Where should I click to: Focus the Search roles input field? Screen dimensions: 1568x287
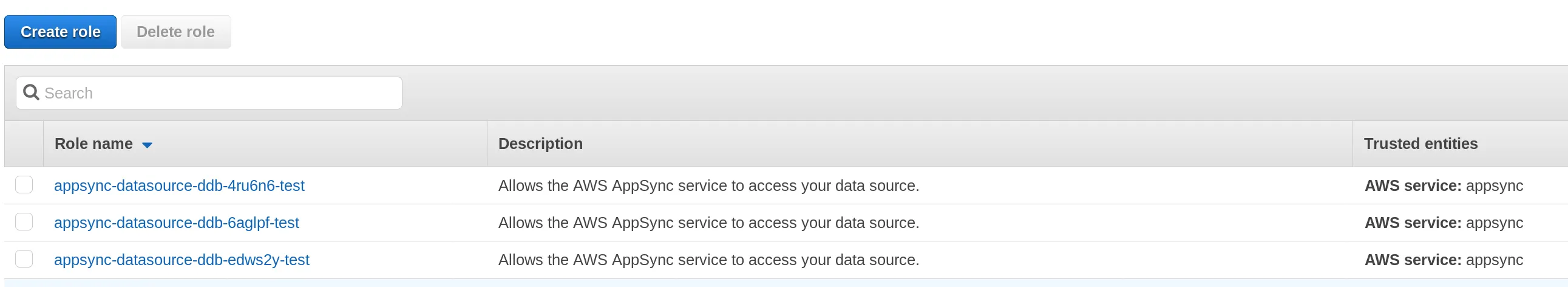click(219, 93)
